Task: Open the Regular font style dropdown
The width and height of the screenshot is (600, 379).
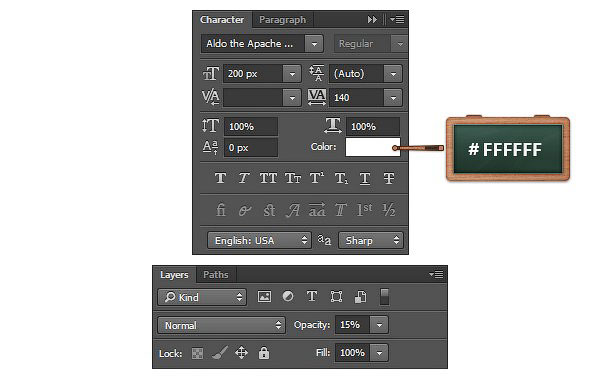Action: (400, 44)
